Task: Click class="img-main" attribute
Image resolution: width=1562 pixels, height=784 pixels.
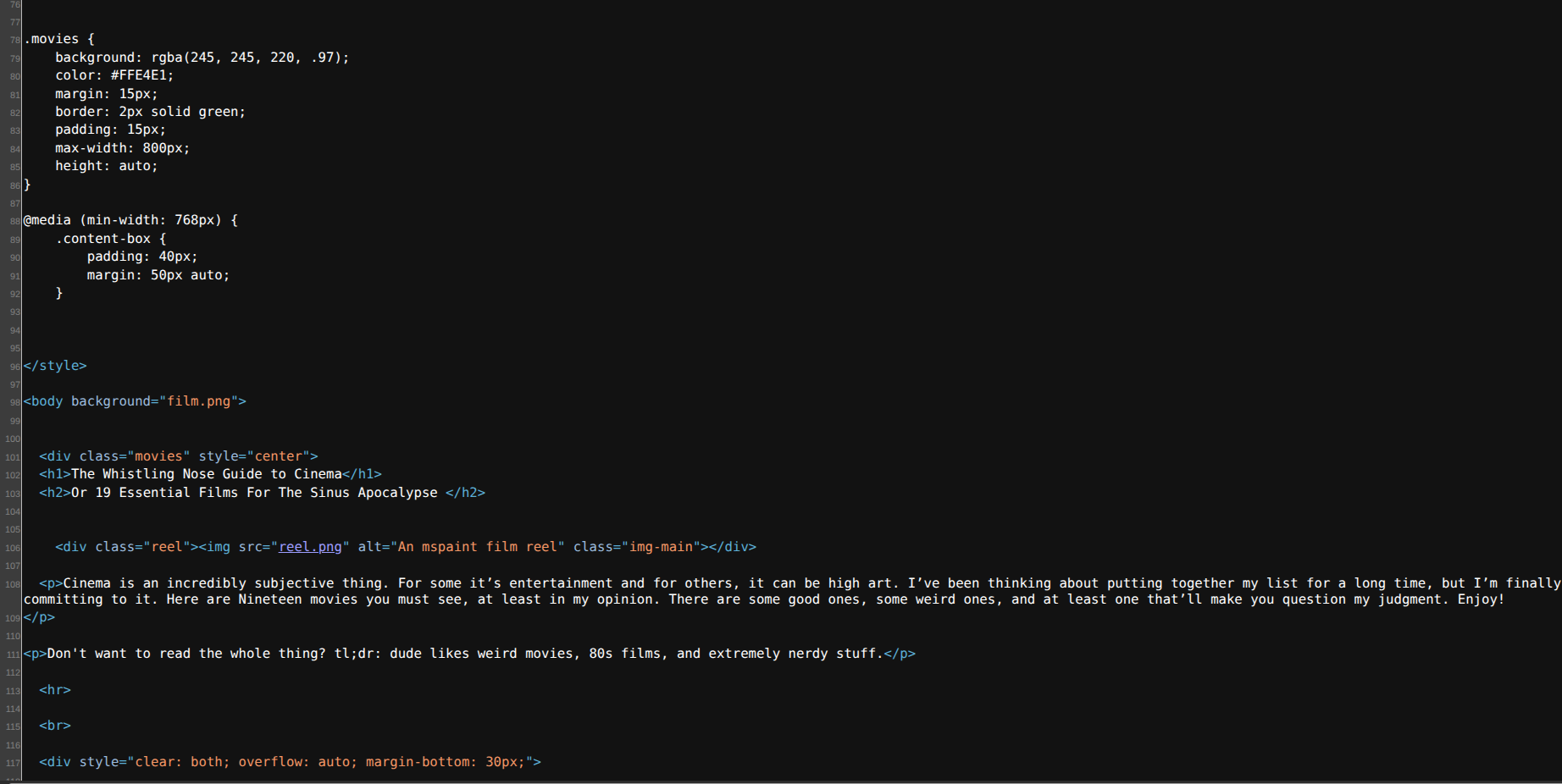Action: click(637, 547)
